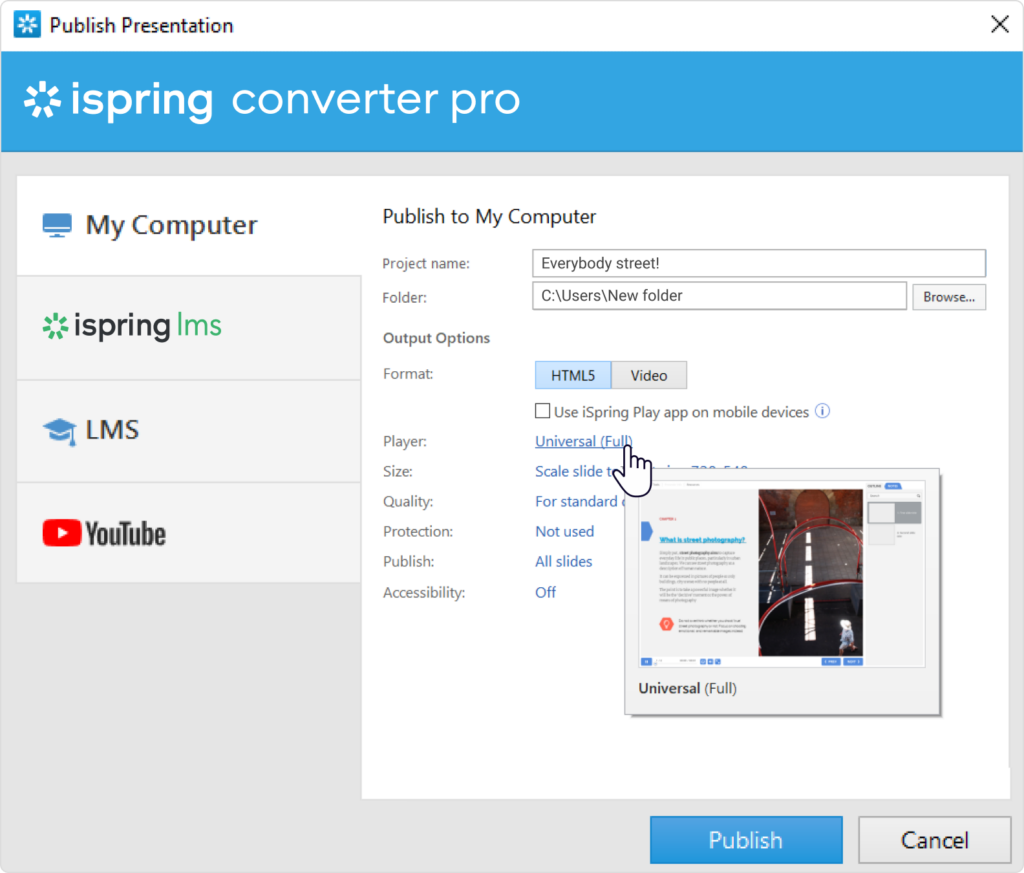
Task: Click the Universal (Full) preview caption
Action: click(x=688, y=688)
